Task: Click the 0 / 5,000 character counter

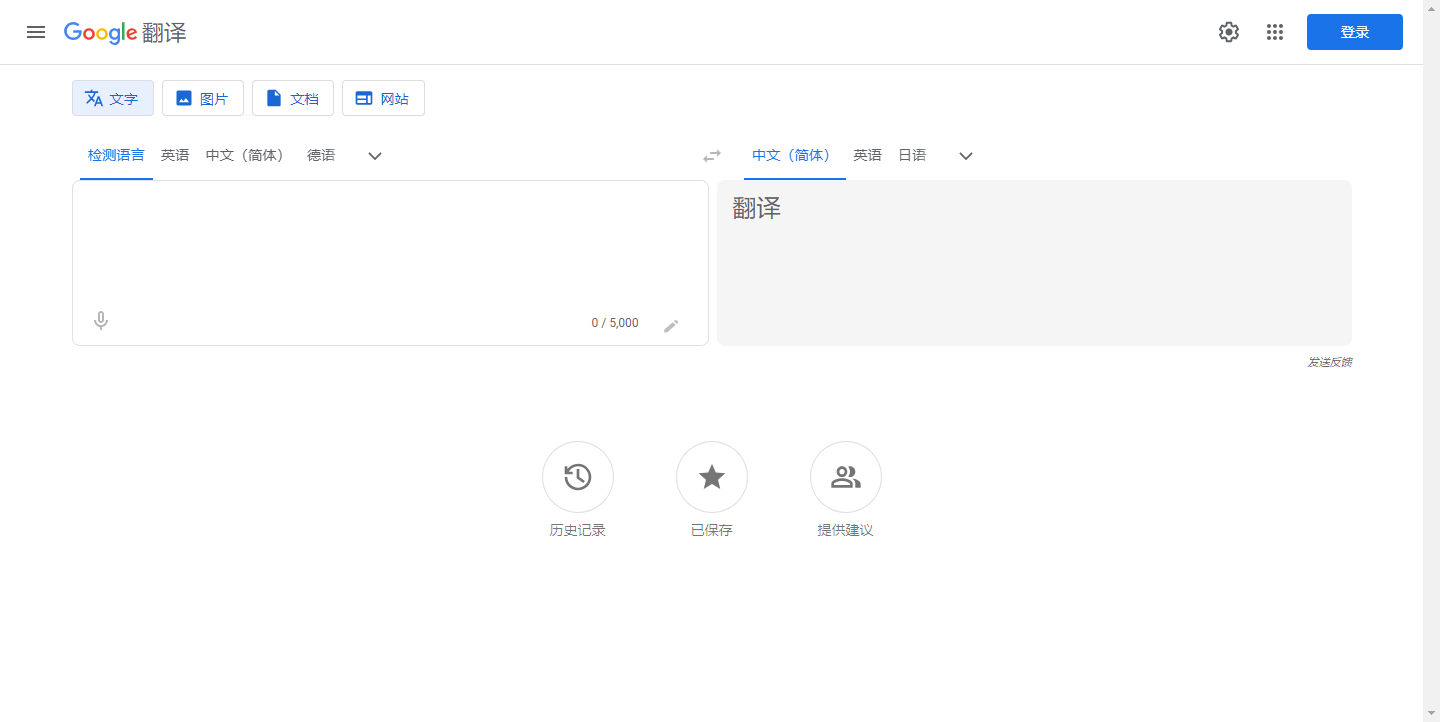Action: point(615,323)
